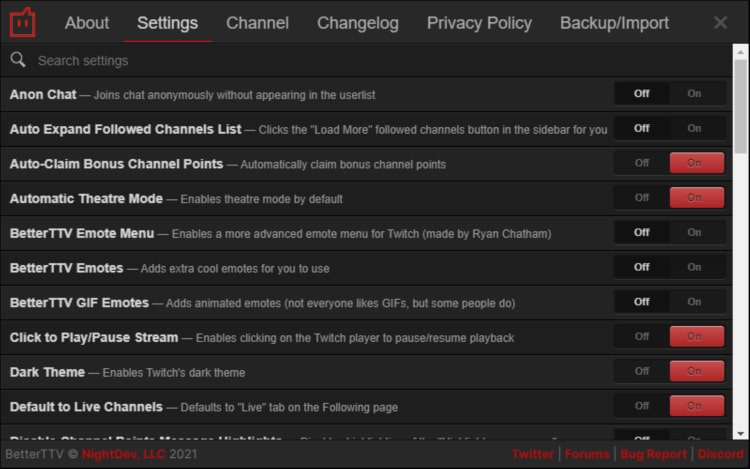
Task: Disable Default to Live Channels
Action: 642,406
